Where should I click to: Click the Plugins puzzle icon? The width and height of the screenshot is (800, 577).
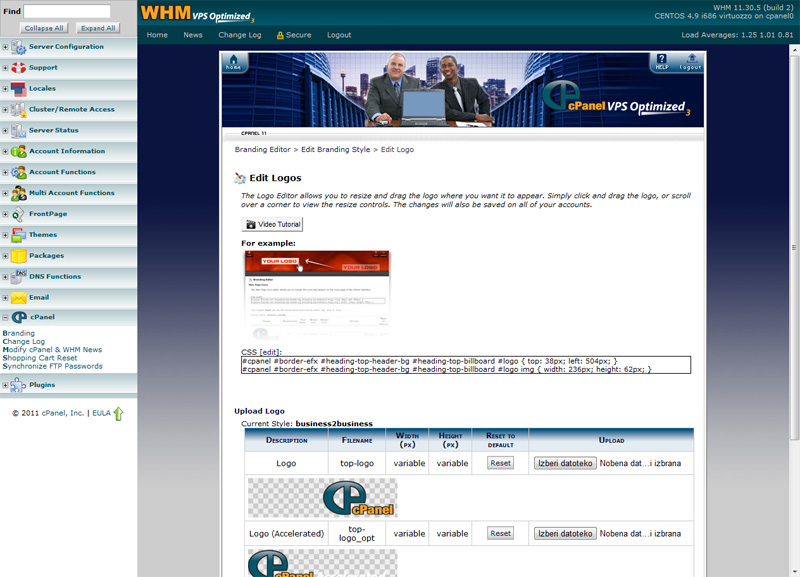click(18, 385)
